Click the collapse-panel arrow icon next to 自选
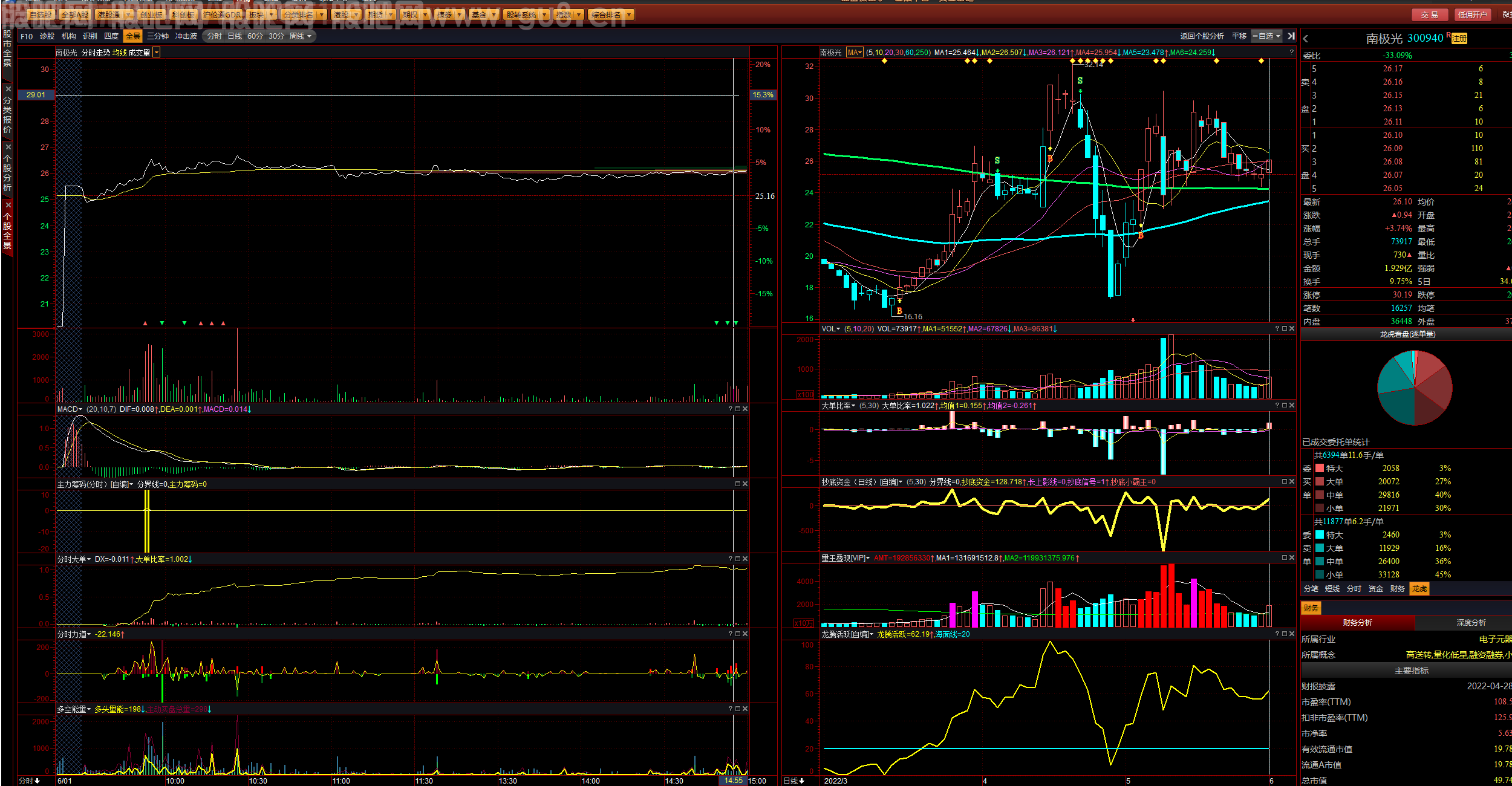The image size is (1512, 786). coord(1291,36)
